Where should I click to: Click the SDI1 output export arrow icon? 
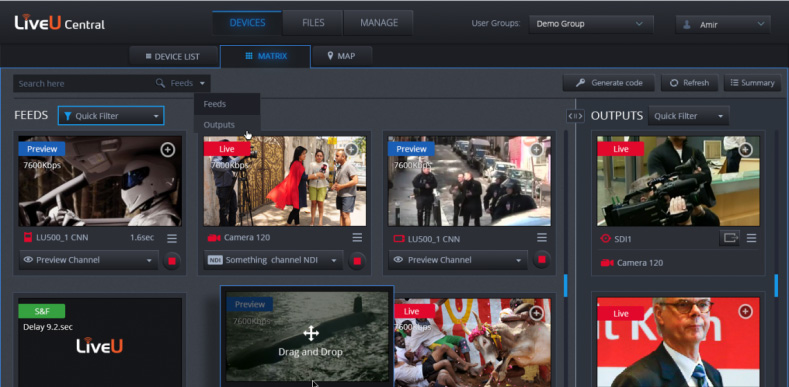click(x=729, y=238)
